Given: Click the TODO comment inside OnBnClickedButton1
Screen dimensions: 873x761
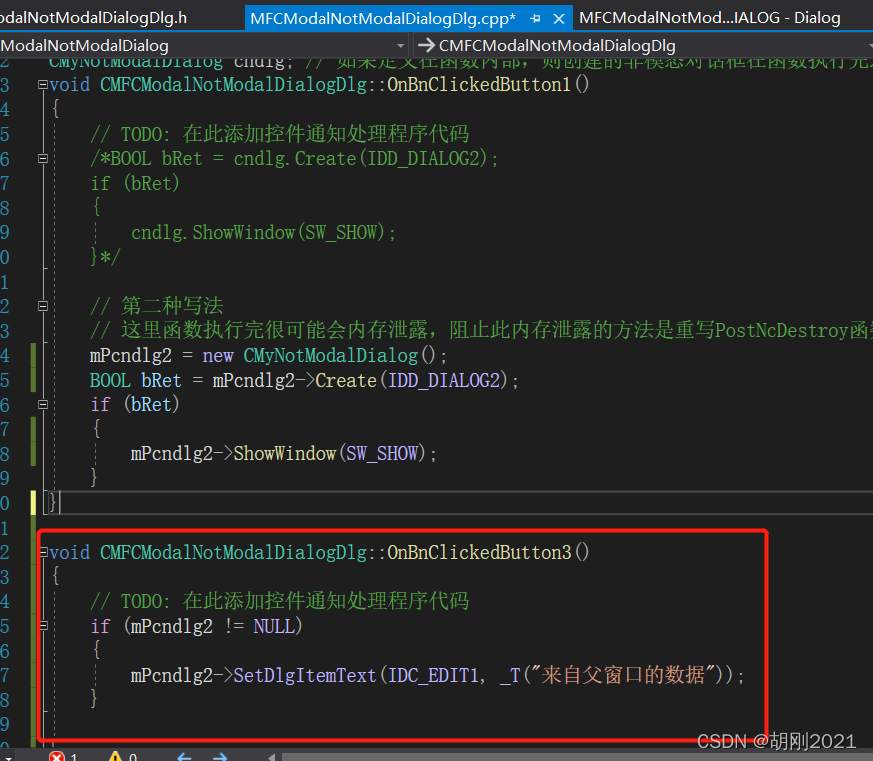Looking at the screenshot, I should (279, 134).
